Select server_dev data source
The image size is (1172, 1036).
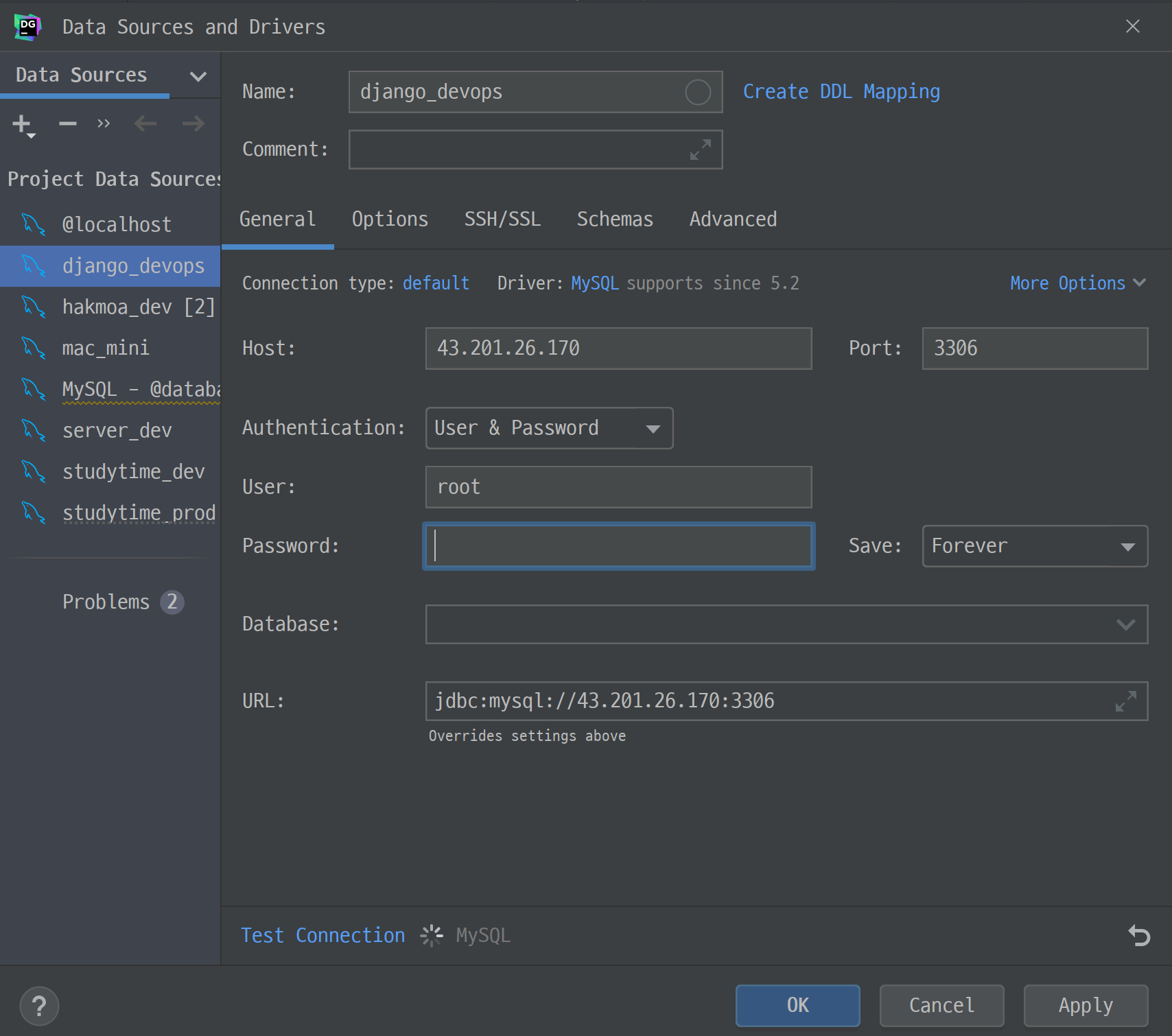tap(110, 430)
